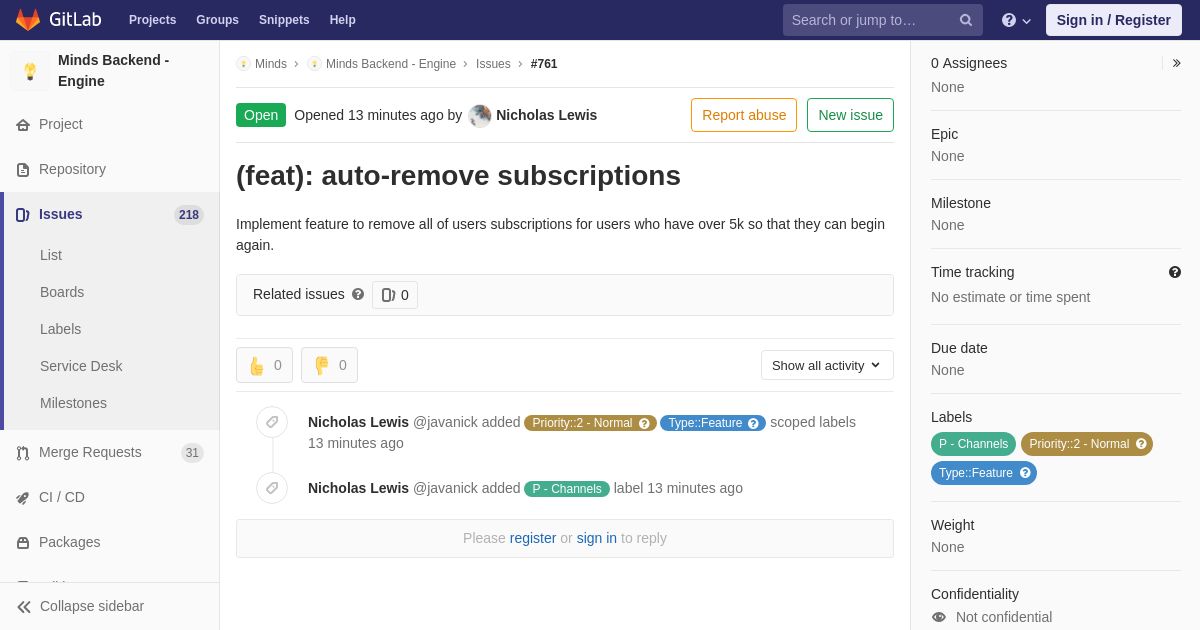Screen dimensions: 1200x630
Task: Click Minds breadcrumb link
Action: click(x=271, y=64)
